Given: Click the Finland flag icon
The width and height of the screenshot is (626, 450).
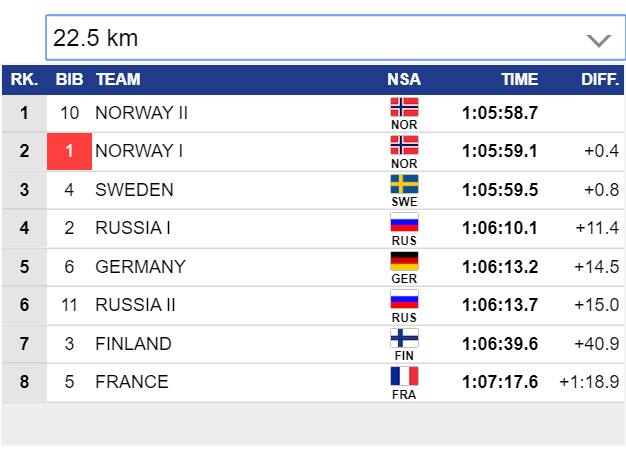Looking at the screenshot, I should pyautogui.click(x=404, y=338).
